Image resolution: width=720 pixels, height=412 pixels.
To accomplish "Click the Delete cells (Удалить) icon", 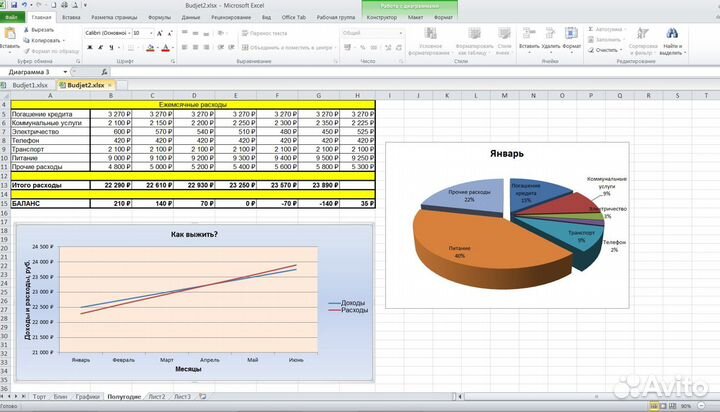I will [x=550, y=34].
